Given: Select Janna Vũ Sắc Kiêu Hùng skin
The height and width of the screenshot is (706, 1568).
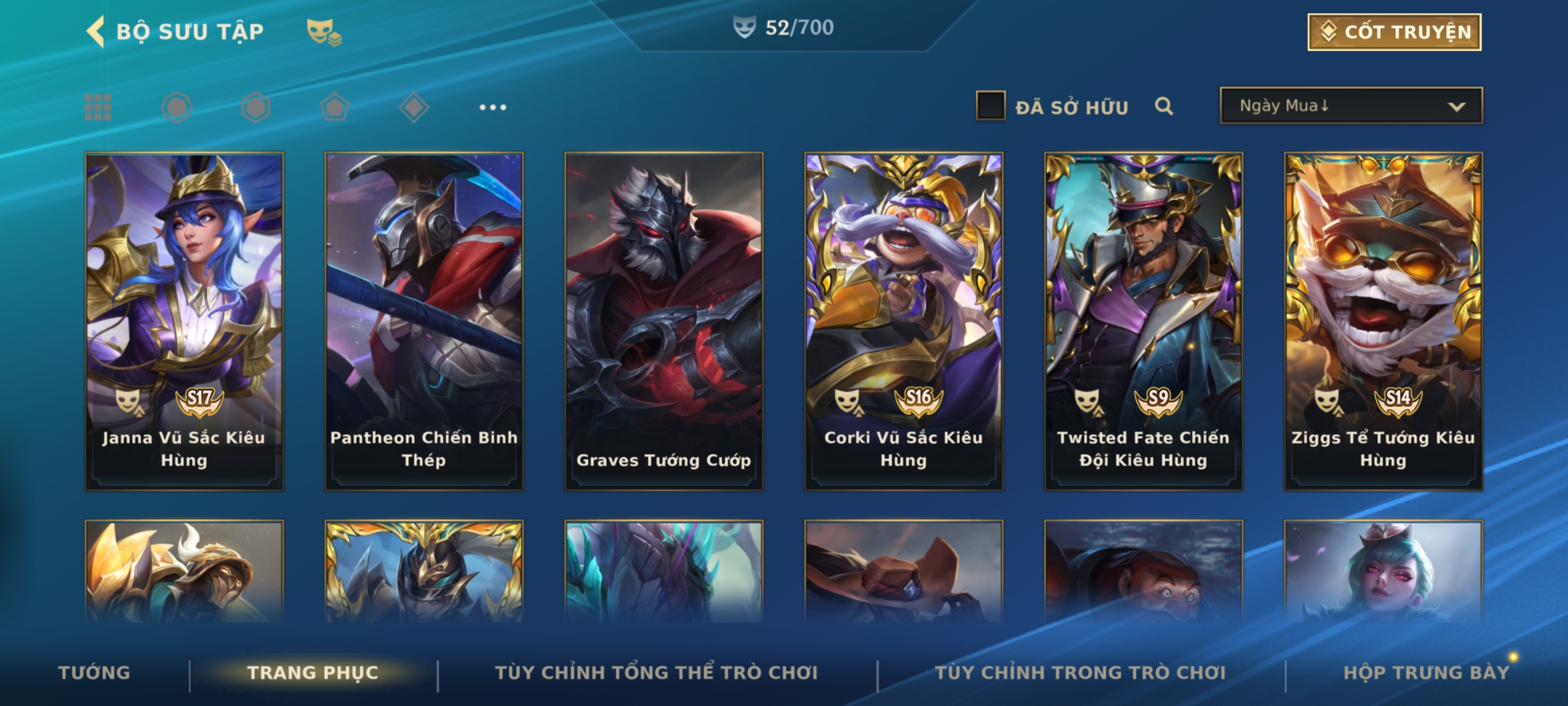Looking at the screenshot, I should tap(184, 322).
